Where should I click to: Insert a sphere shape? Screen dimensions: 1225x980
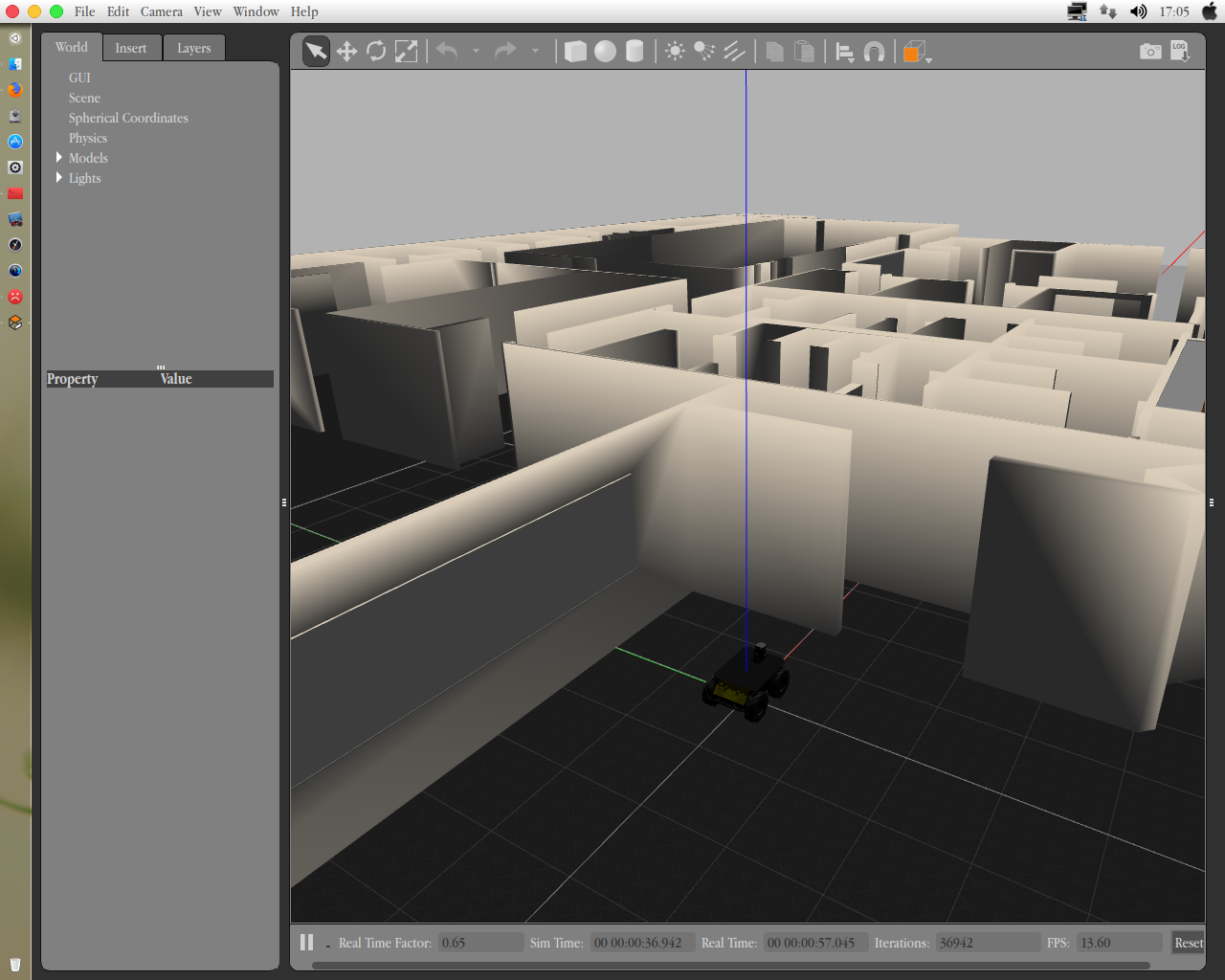click(605, 52)
